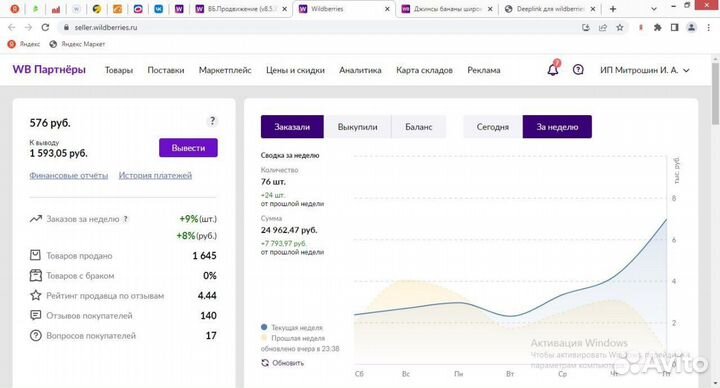This screenshot has width=720, height=388.
Task: Click the 76 шт. quantity value
Action: tap(273, 182)
